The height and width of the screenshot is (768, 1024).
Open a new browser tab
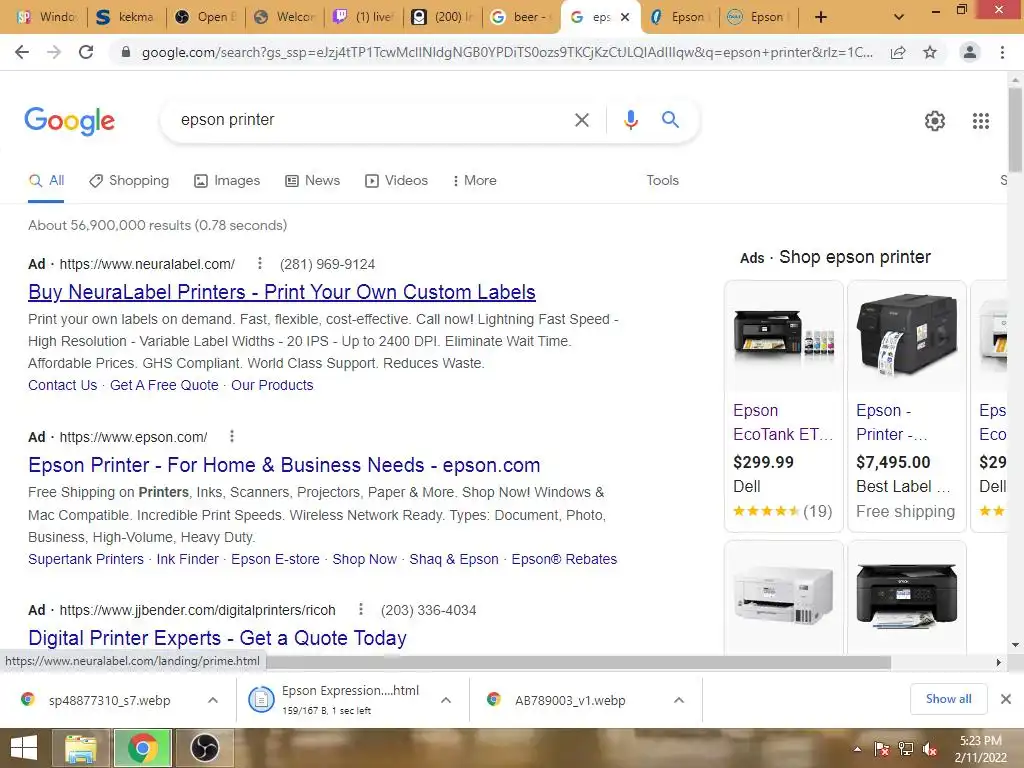pyautogui.click(x=821, y=17)
